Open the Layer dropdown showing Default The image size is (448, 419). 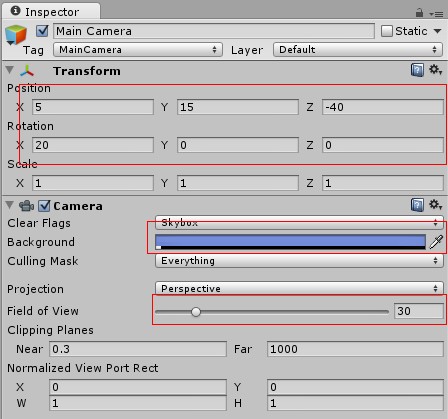(x=358, y=50)
